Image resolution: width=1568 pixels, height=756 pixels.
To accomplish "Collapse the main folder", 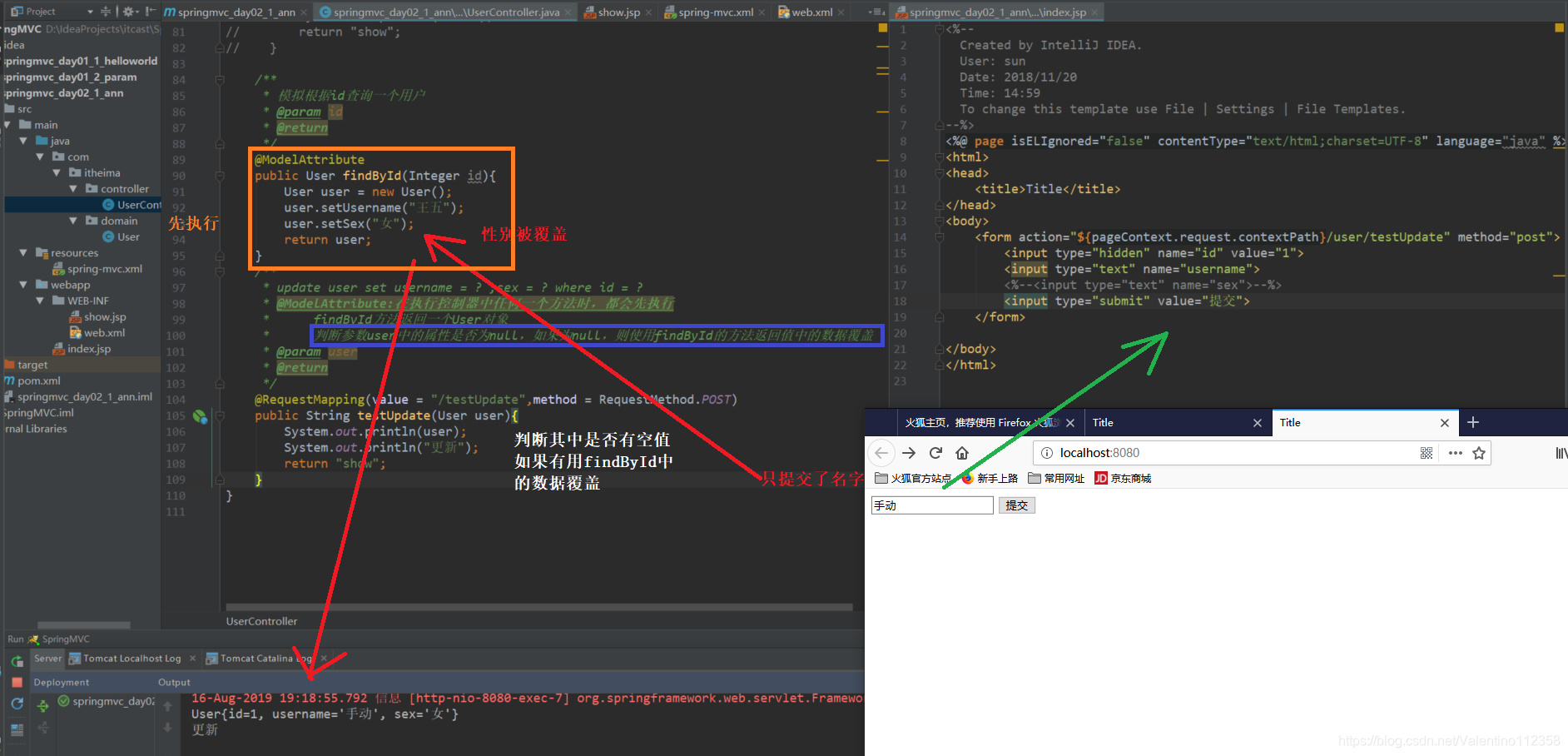I will tap(7, 125).
